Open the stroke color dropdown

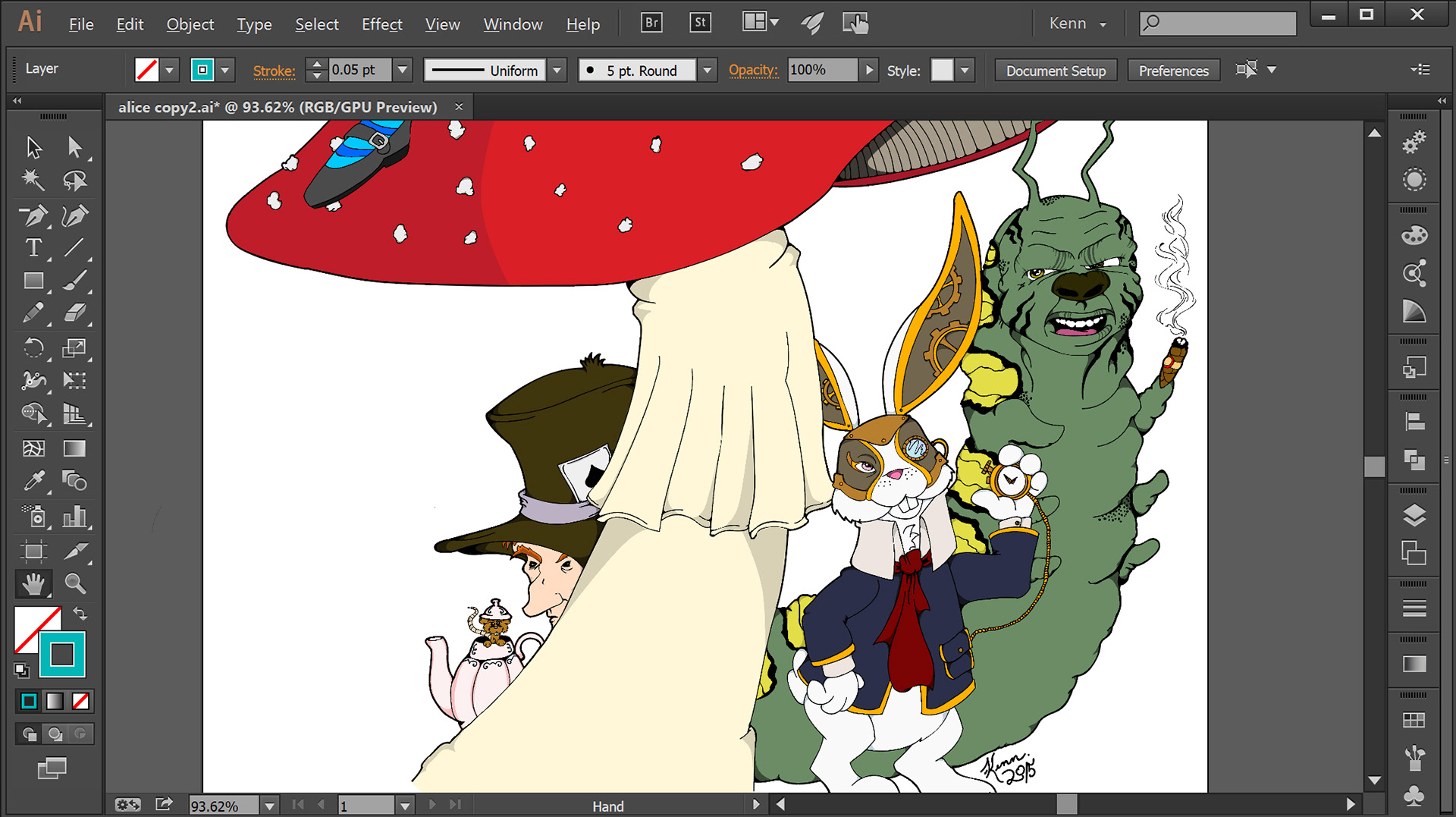tap(225, 70)
